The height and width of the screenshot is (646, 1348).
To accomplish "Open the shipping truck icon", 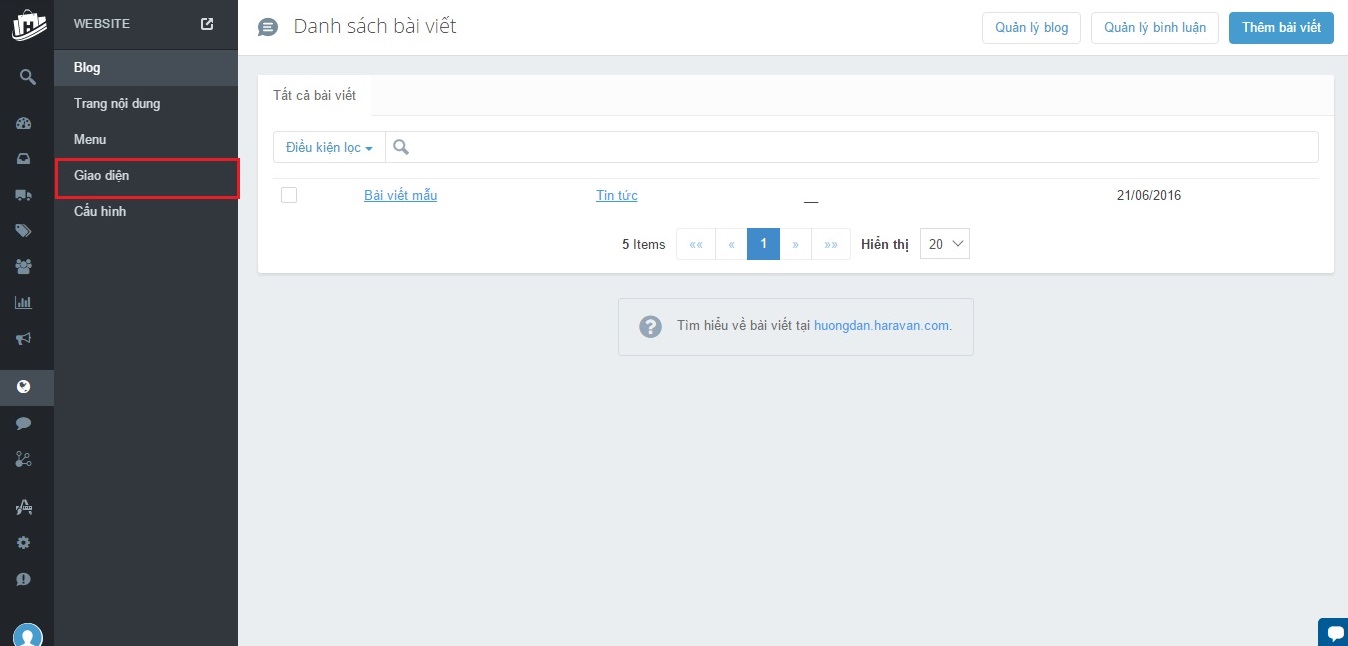I will [x=24, y=195].
